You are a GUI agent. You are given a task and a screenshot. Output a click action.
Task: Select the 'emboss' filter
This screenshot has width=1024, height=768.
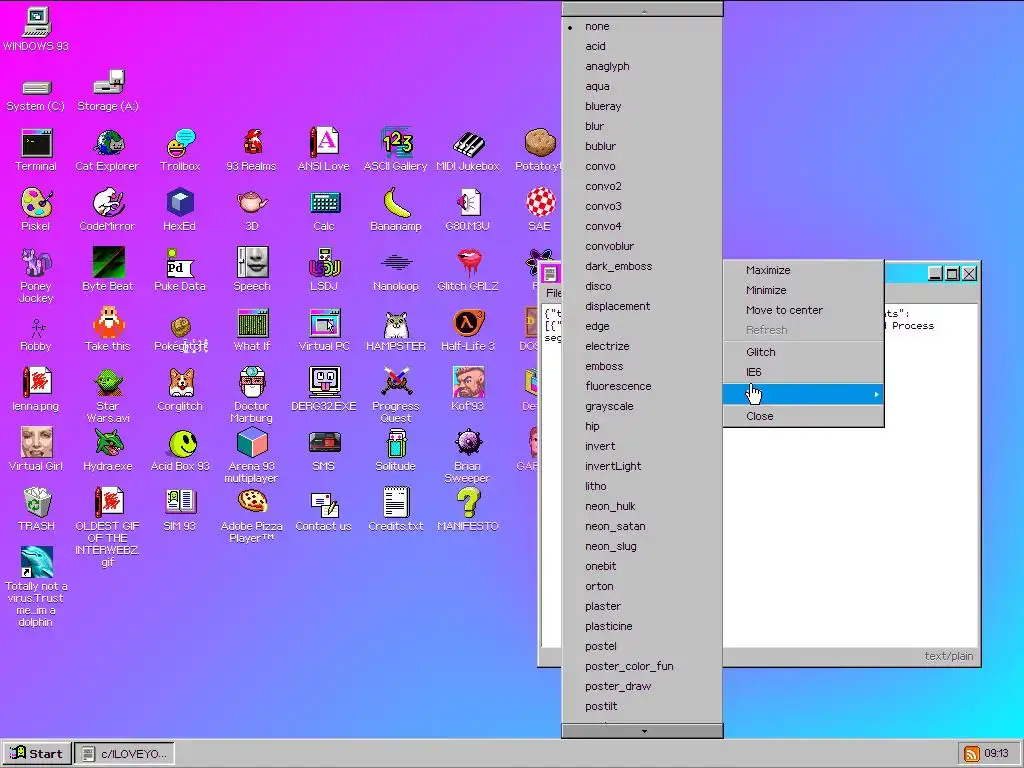[x=641, y=366]
